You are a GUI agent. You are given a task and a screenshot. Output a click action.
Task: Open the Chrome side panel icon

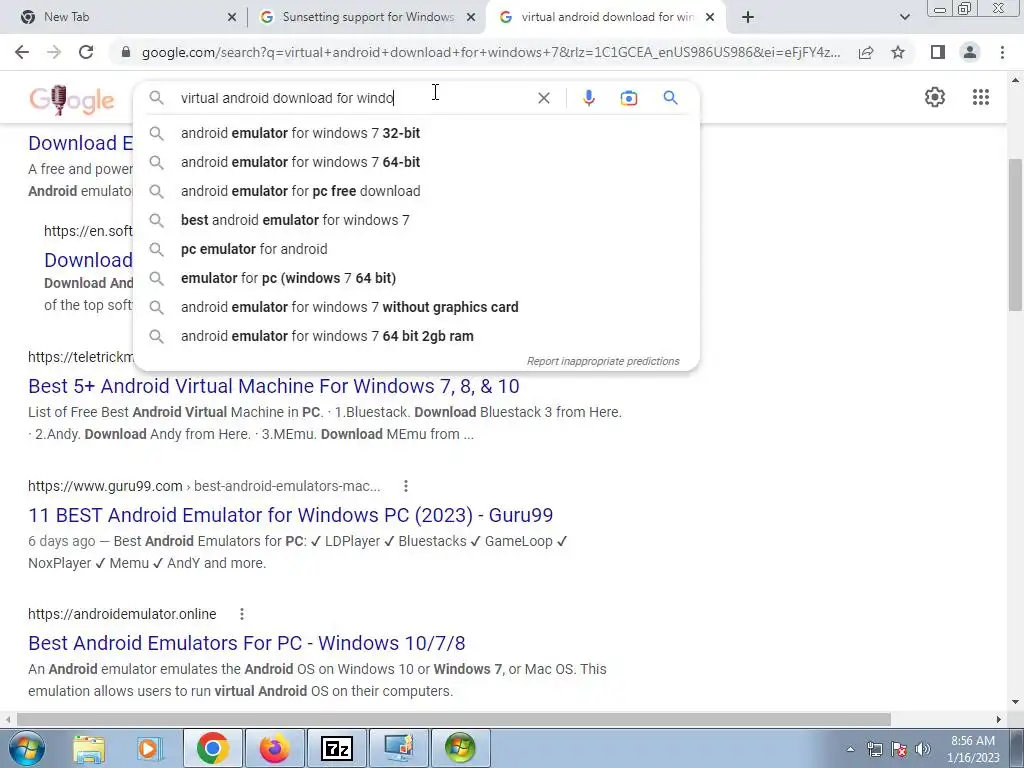938,52
